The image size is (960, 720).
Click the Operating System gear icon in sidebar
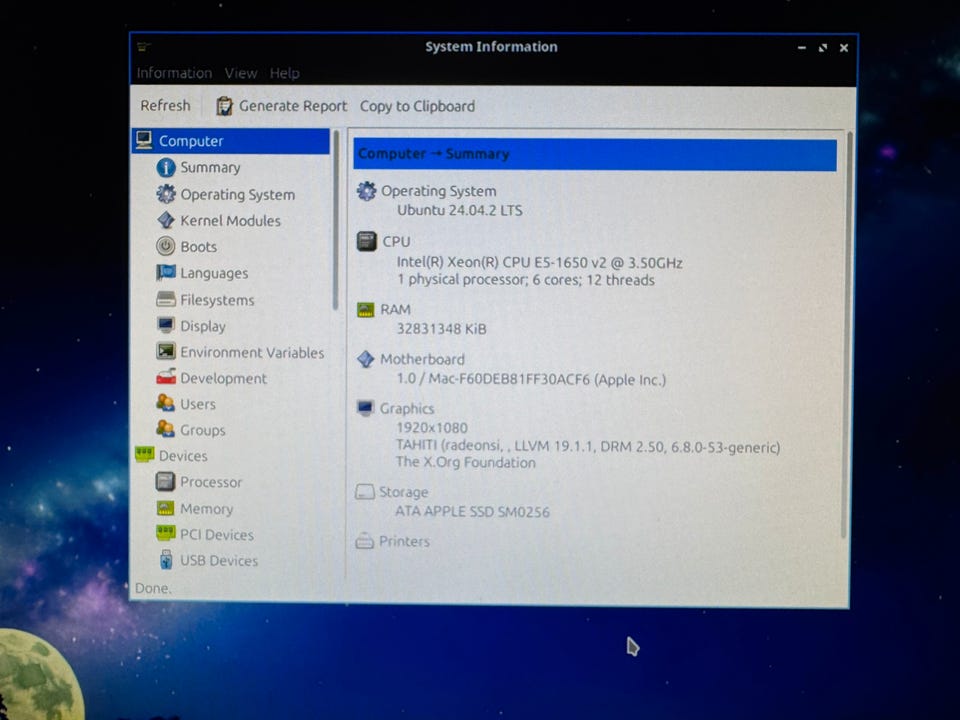[x=166, y=194]
